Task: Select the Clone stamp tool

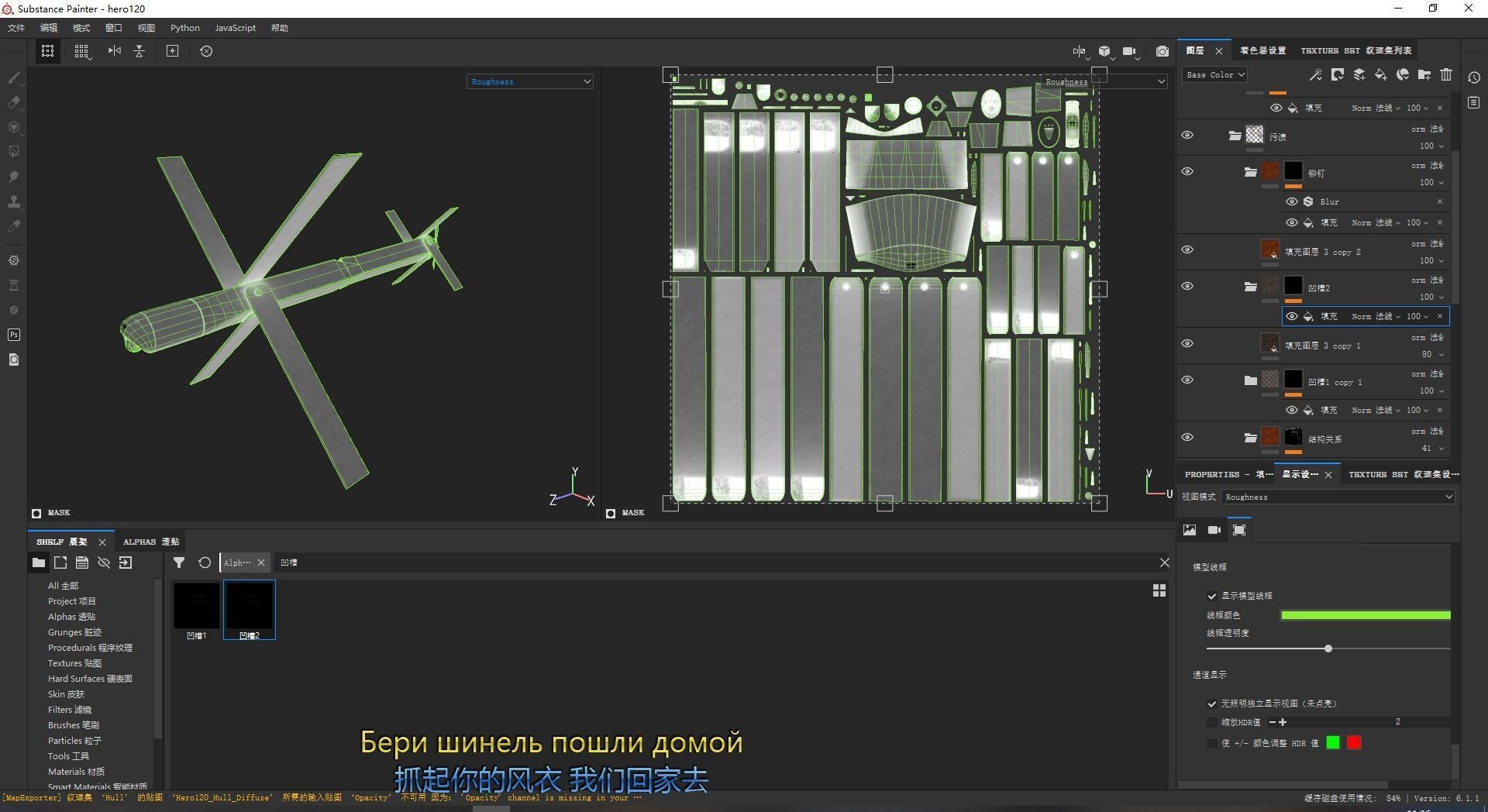Action: coord(13,201)
